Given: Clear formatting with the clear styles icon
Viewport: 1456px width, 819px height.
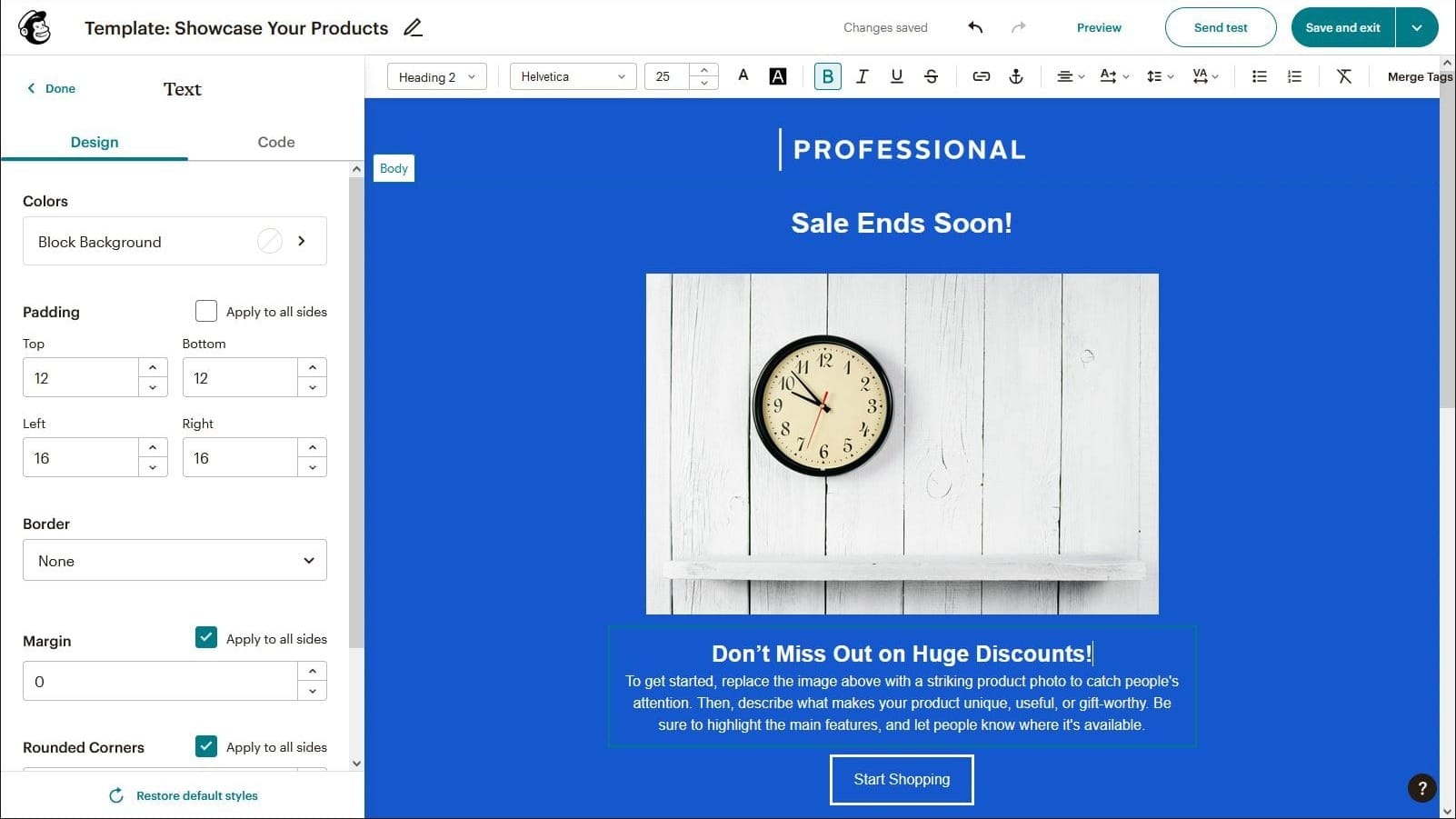Looking at the screenshot, I should click(1343, 76).
